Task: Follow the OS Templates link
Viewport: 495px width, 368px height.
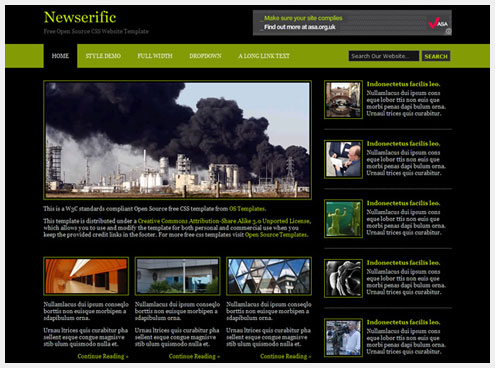Action: [247, 209]
